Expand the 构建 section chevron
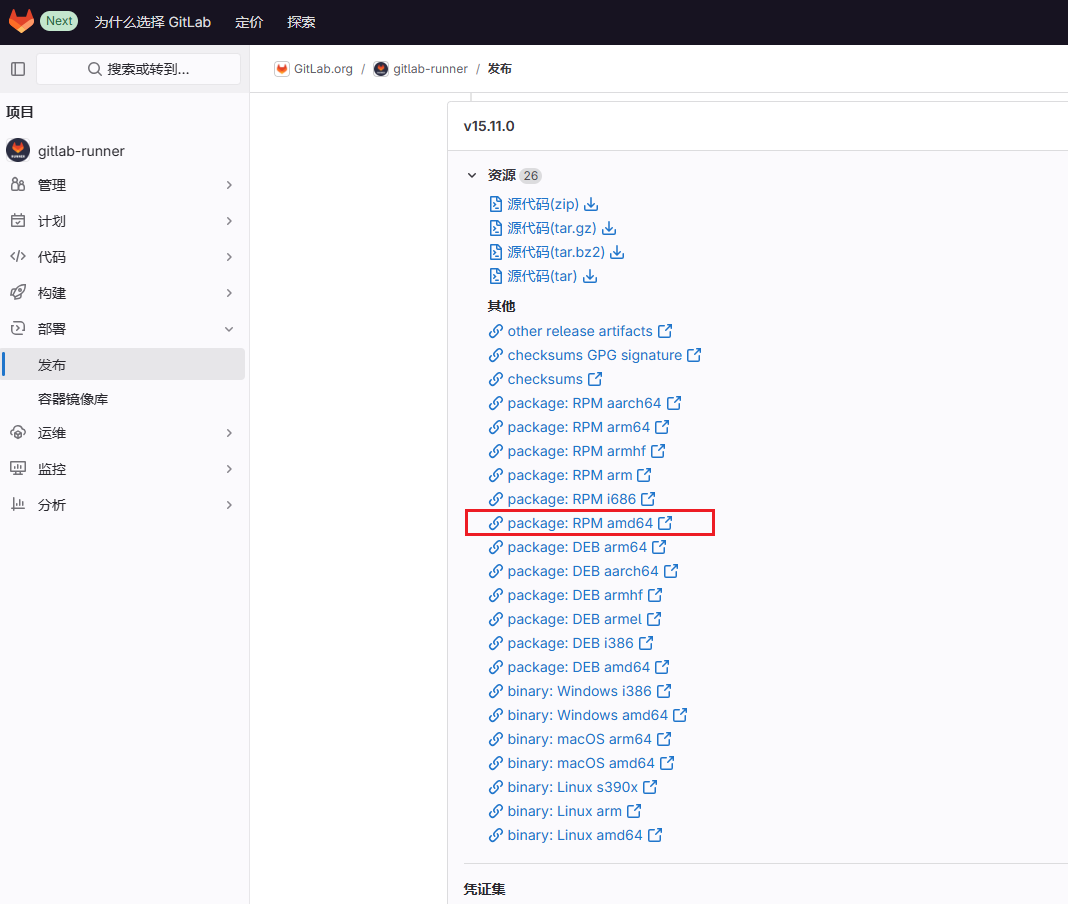1068x904 pixels. click(230, 293)
